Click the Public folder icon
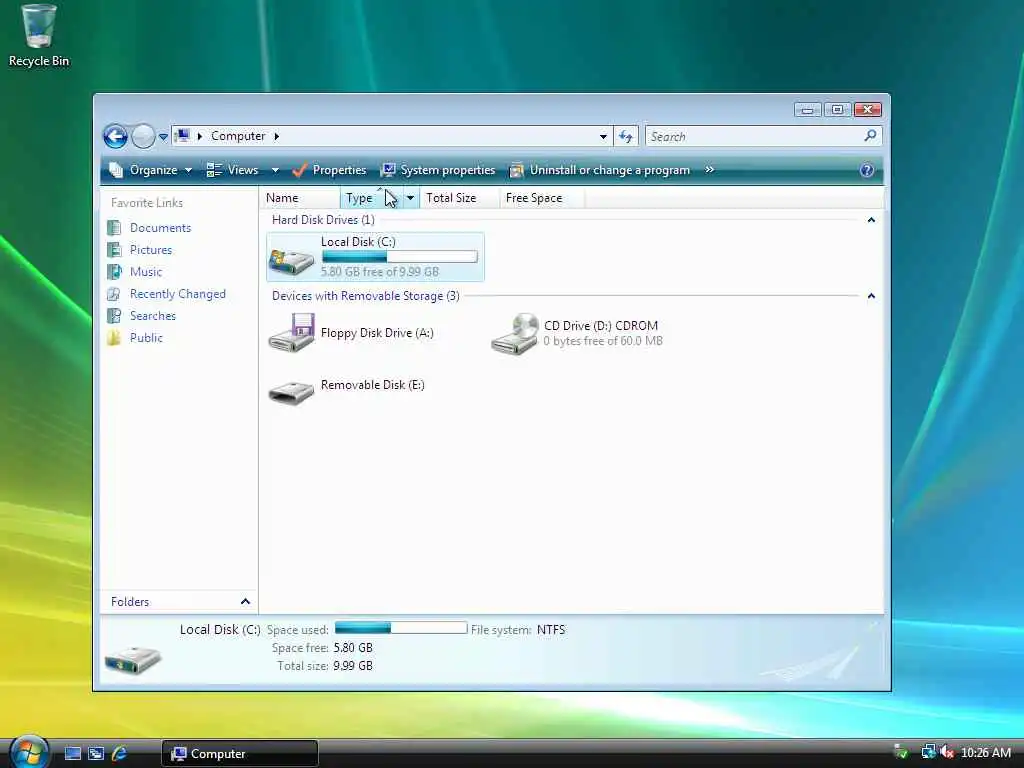Screen dimensions: 1024x768 click(x=114, y=338)
